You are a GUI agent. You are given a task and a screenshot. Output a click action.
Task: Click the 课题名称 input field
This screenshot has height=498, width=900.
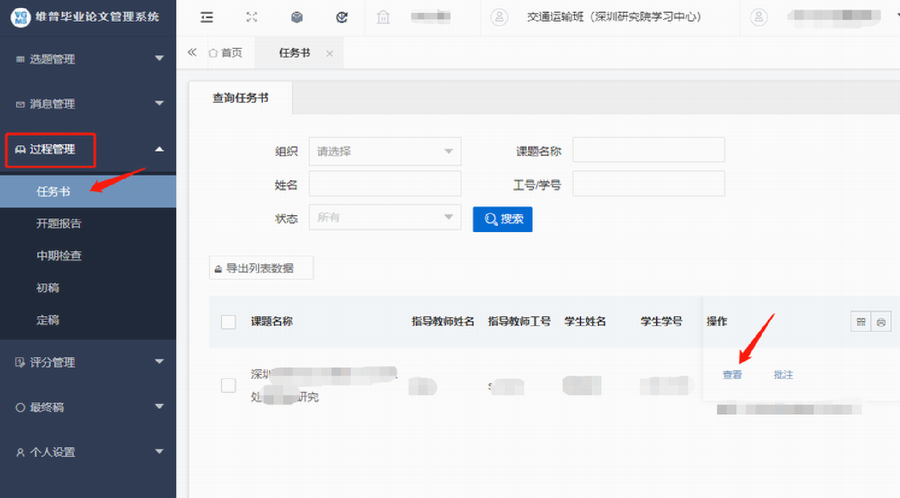pyautogui.click(x=648, y=150)
